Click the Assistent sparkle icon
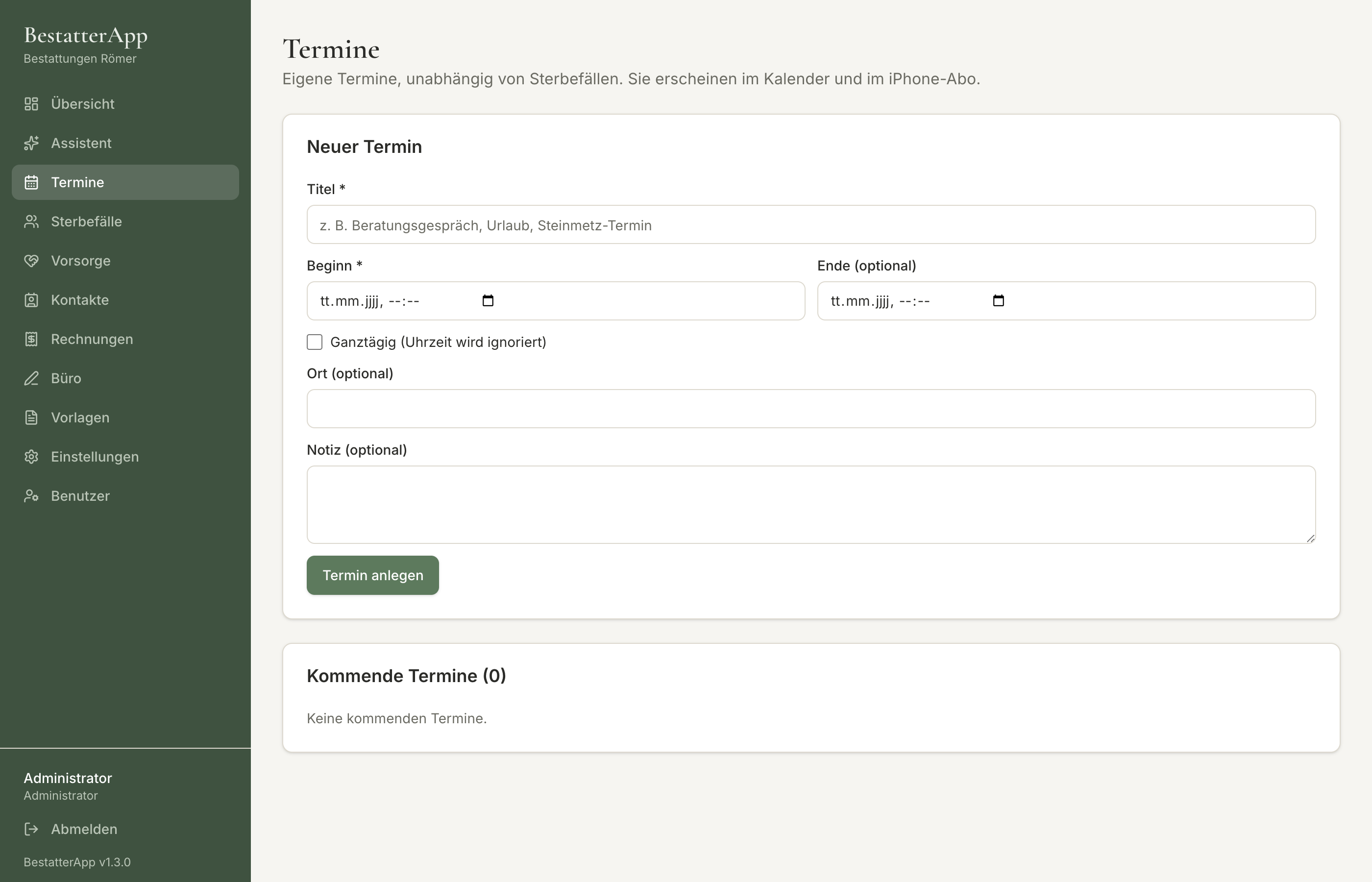The height and width of the screenshot is (882, 1372). (x=31, y=143)
